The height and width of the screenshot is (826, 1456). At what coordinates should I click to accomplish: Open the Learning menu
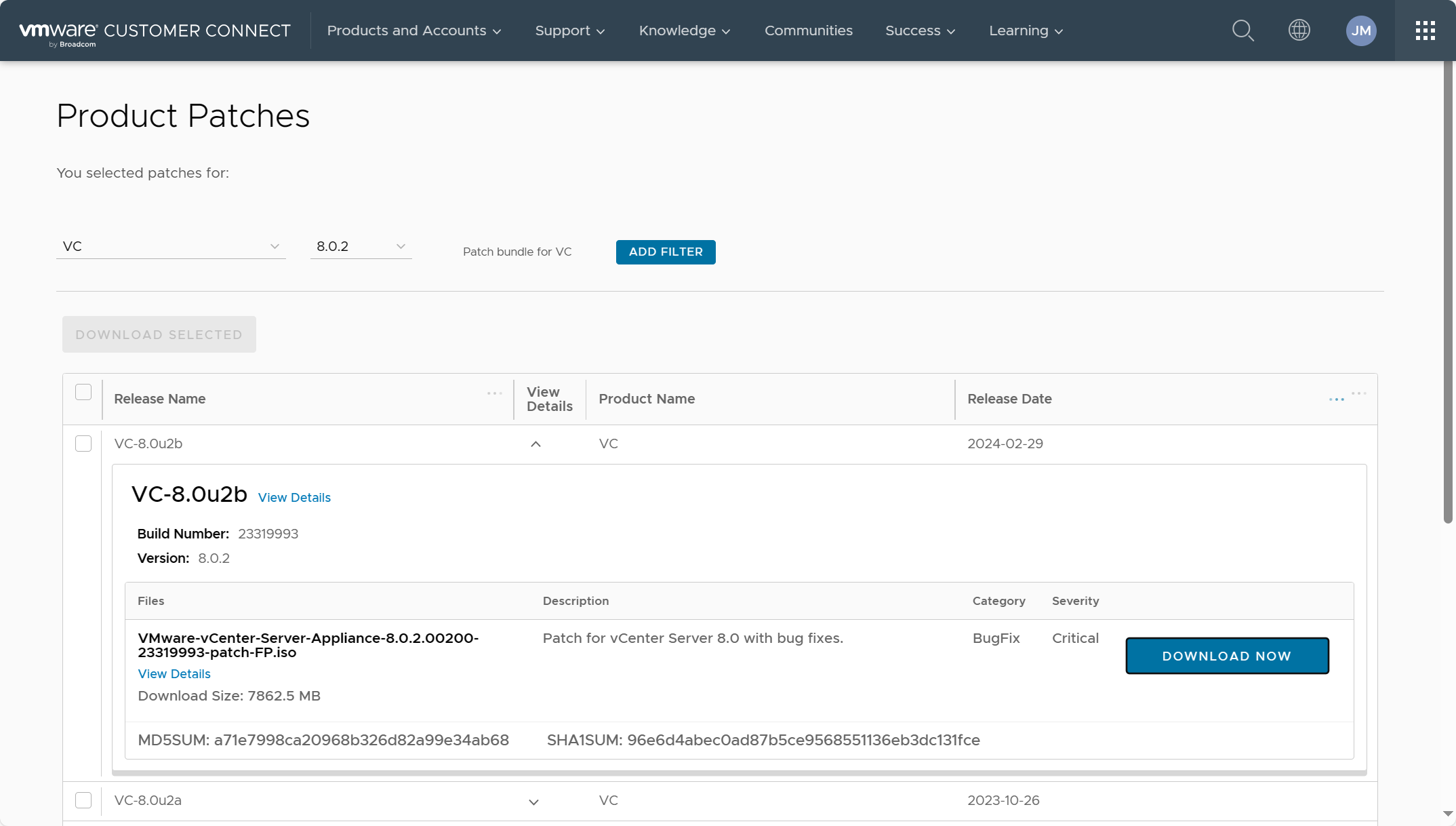point(1026,31)
